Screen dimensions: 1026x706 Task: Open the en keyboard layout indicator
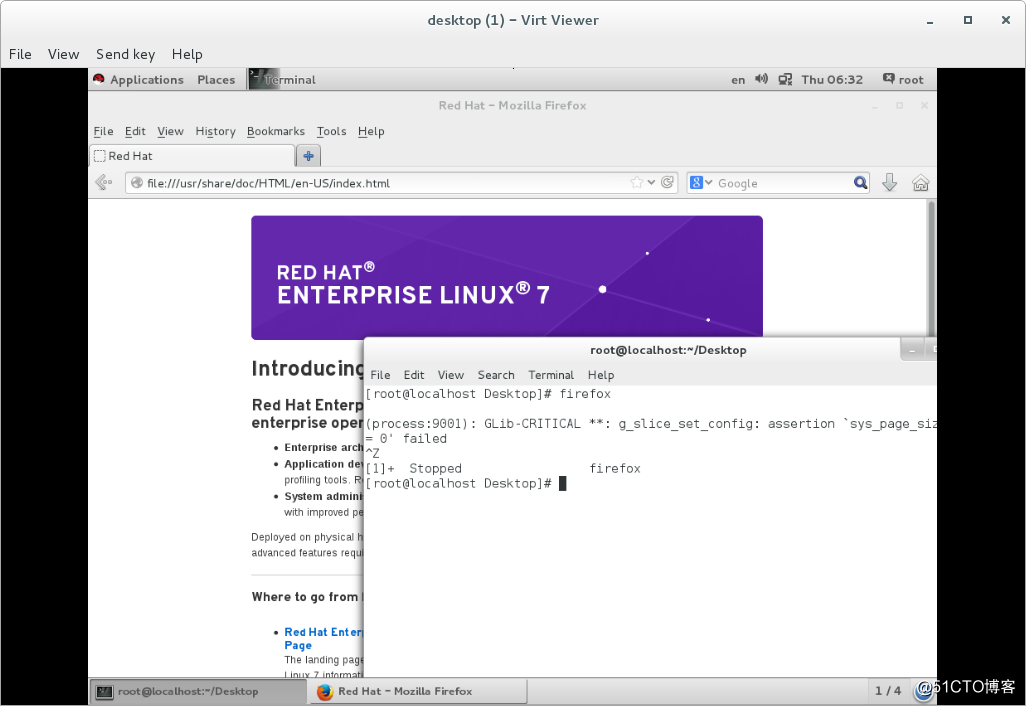tap(738, 80)
